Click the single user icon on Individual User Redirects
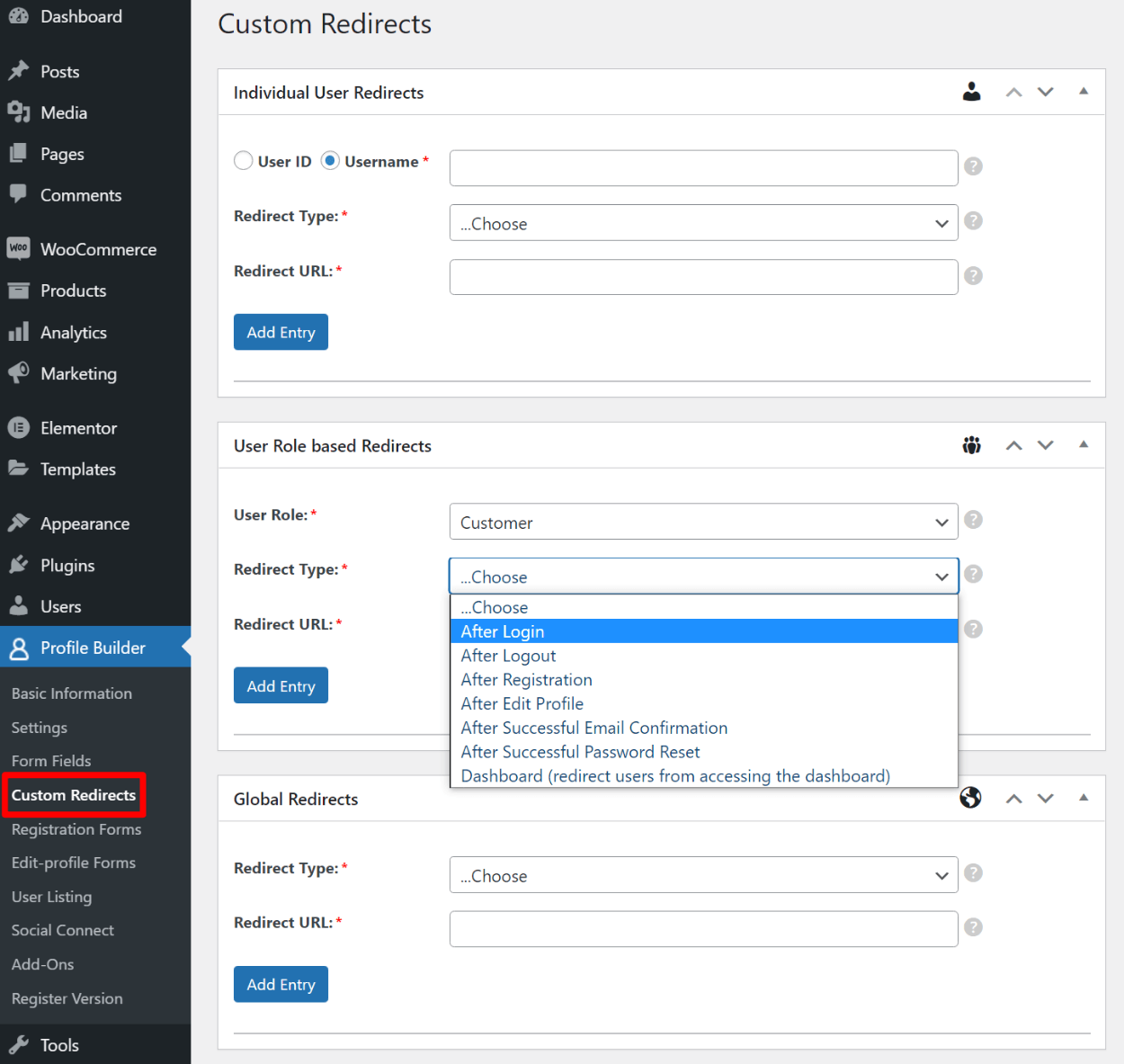Viewport: 1124px width, 1064px height. pos(971,91)
